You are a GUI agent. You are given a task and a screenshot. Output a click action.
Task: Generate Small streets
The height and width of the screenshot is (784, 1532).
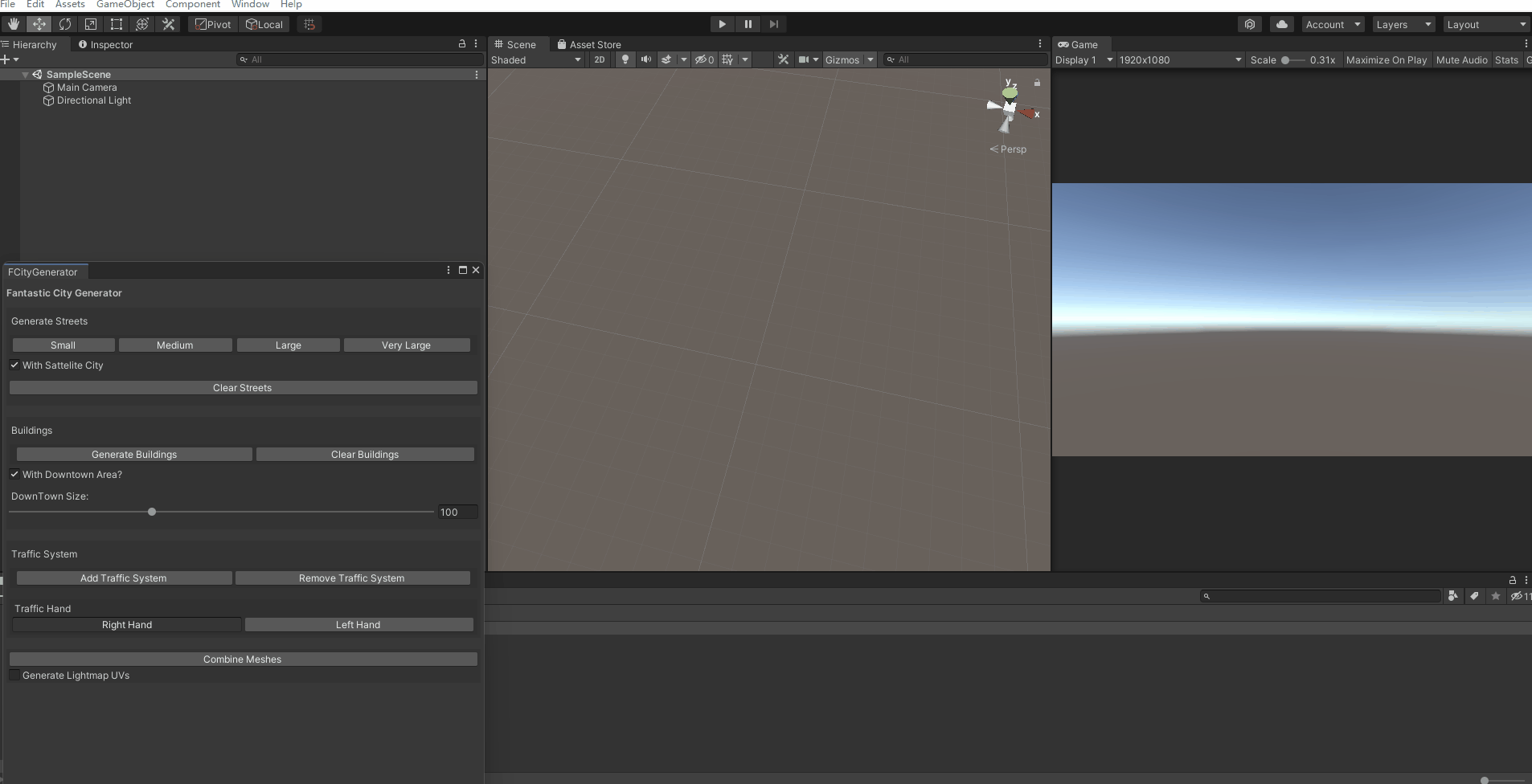coord(63,345)
